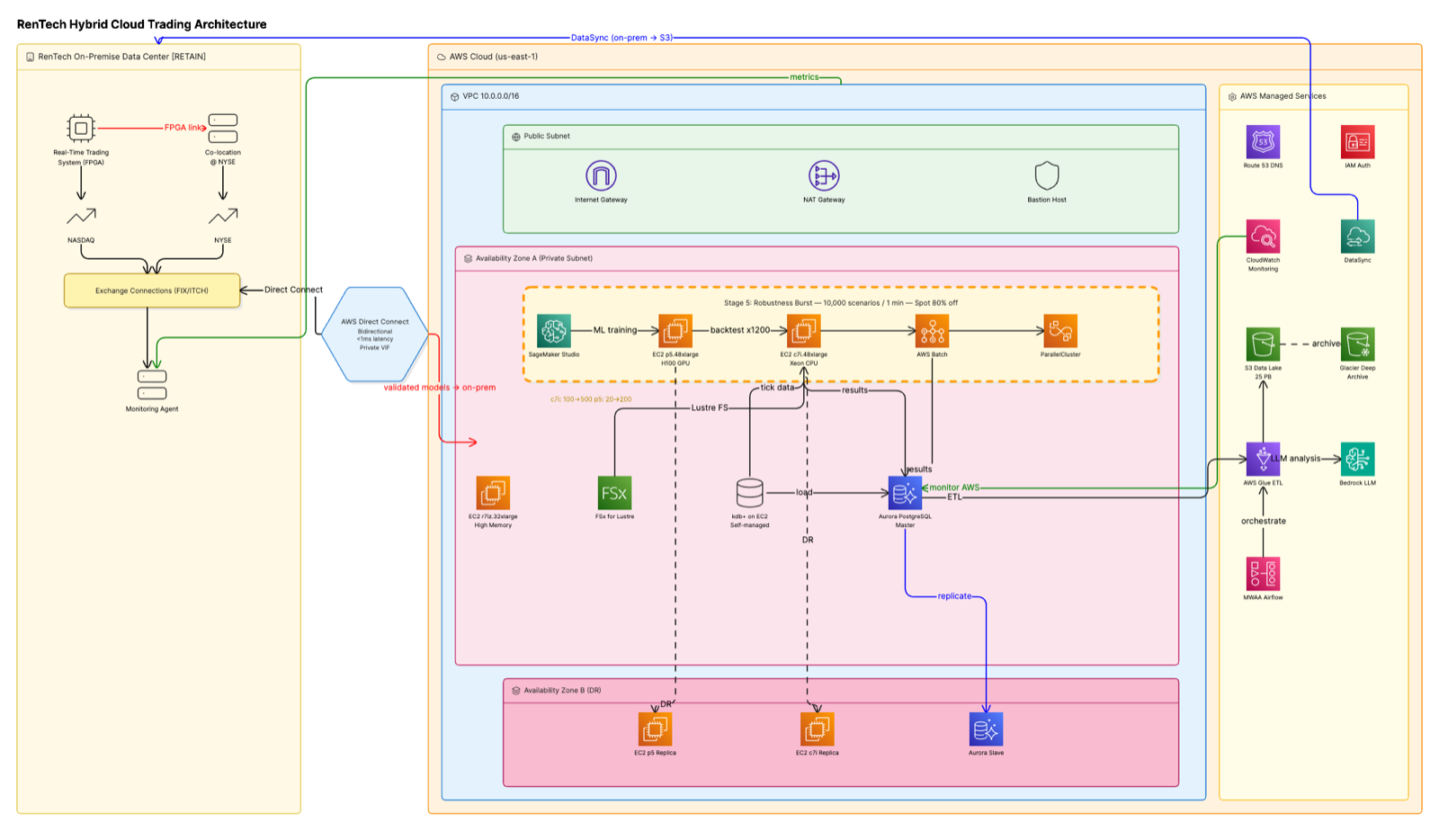Select the Internet Gateway icon
This screenshot has width=1439, height=840.
click(601, 175)
